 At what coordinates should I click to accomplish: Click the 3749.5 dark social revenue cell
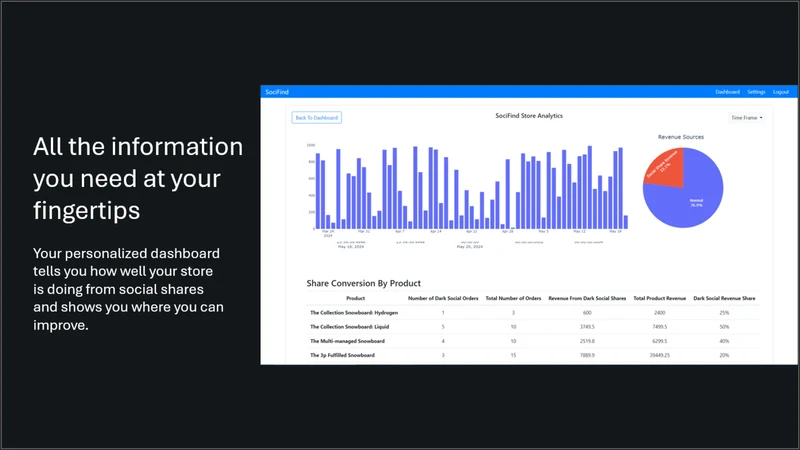click(587, 327)
